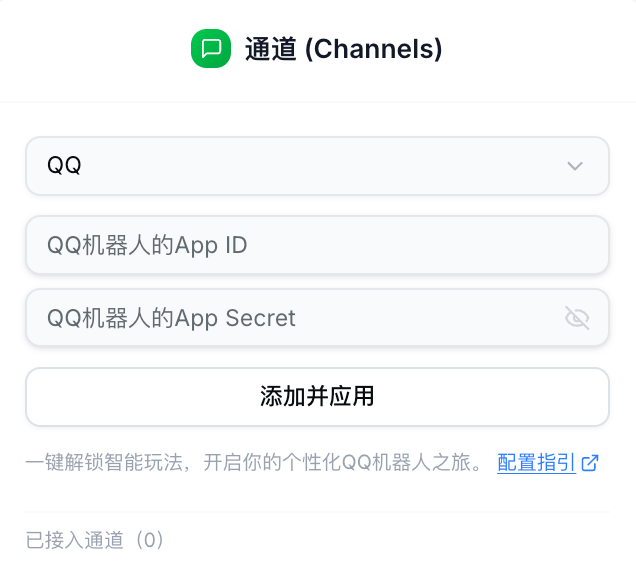Screen dimensions: 636x586
Task: Click the App ID placeholder text
Action: pyautogui.click(x=147, y=245)
